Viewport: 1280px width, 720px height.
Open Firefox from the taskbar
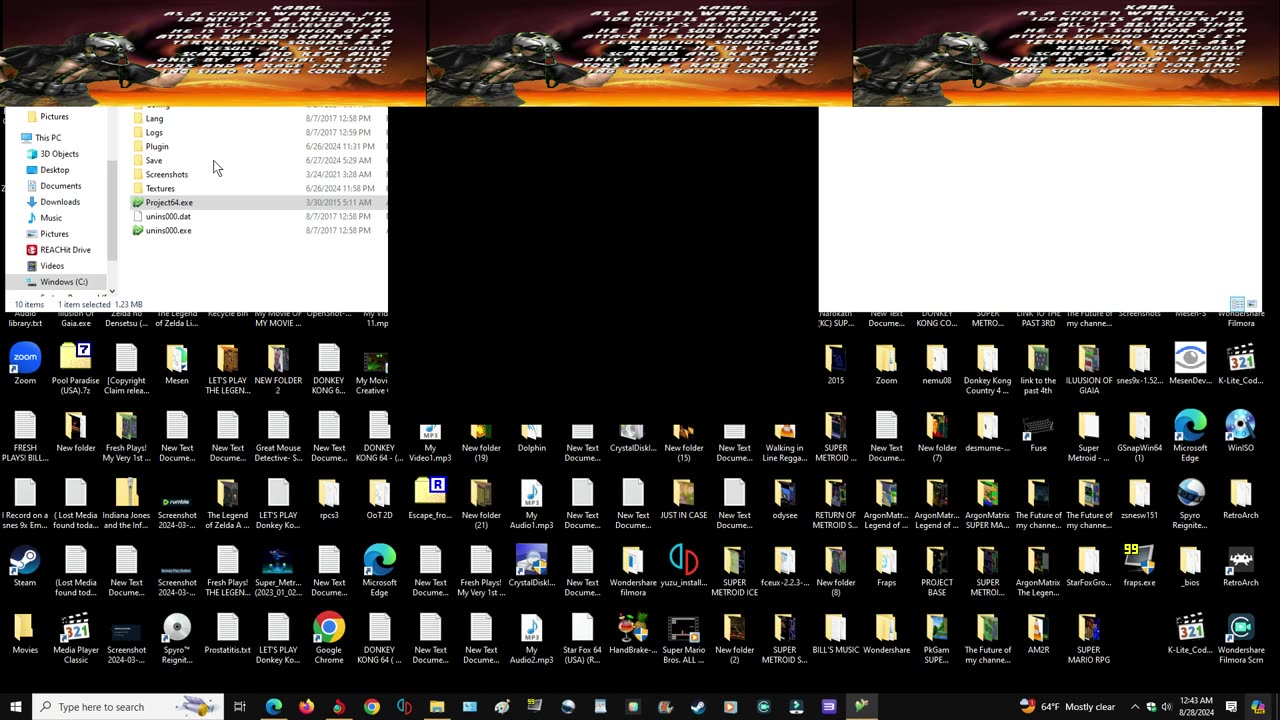coord(306,707)
